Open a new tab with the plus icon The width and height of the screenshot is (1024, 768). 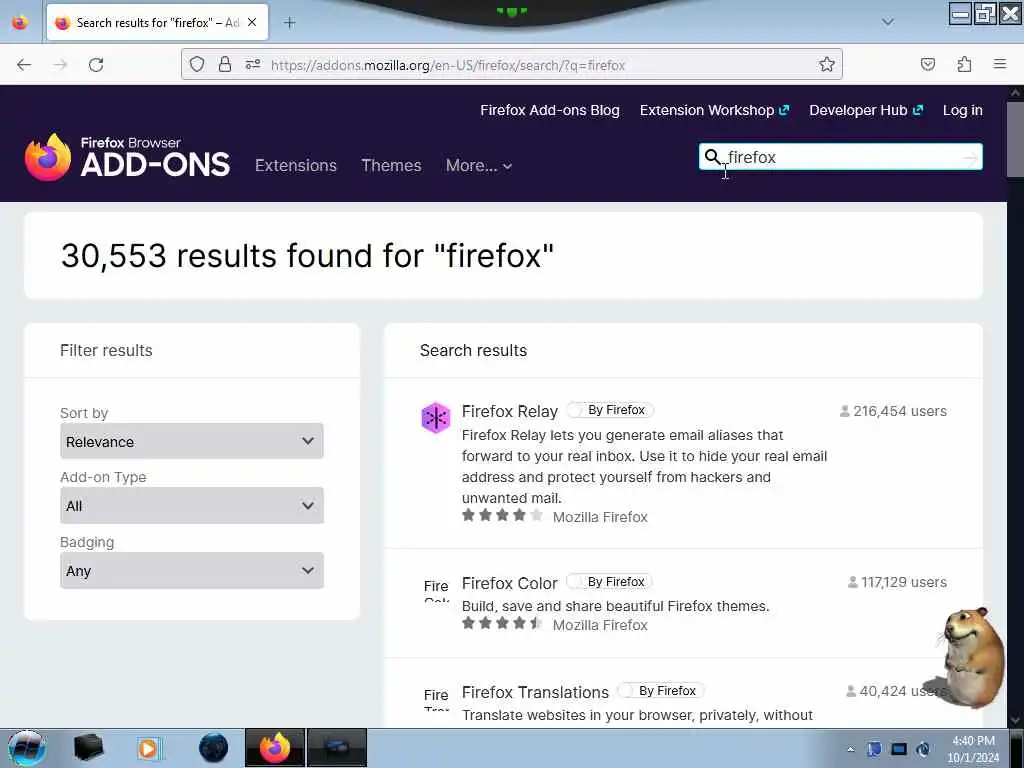tap(289, 23)
